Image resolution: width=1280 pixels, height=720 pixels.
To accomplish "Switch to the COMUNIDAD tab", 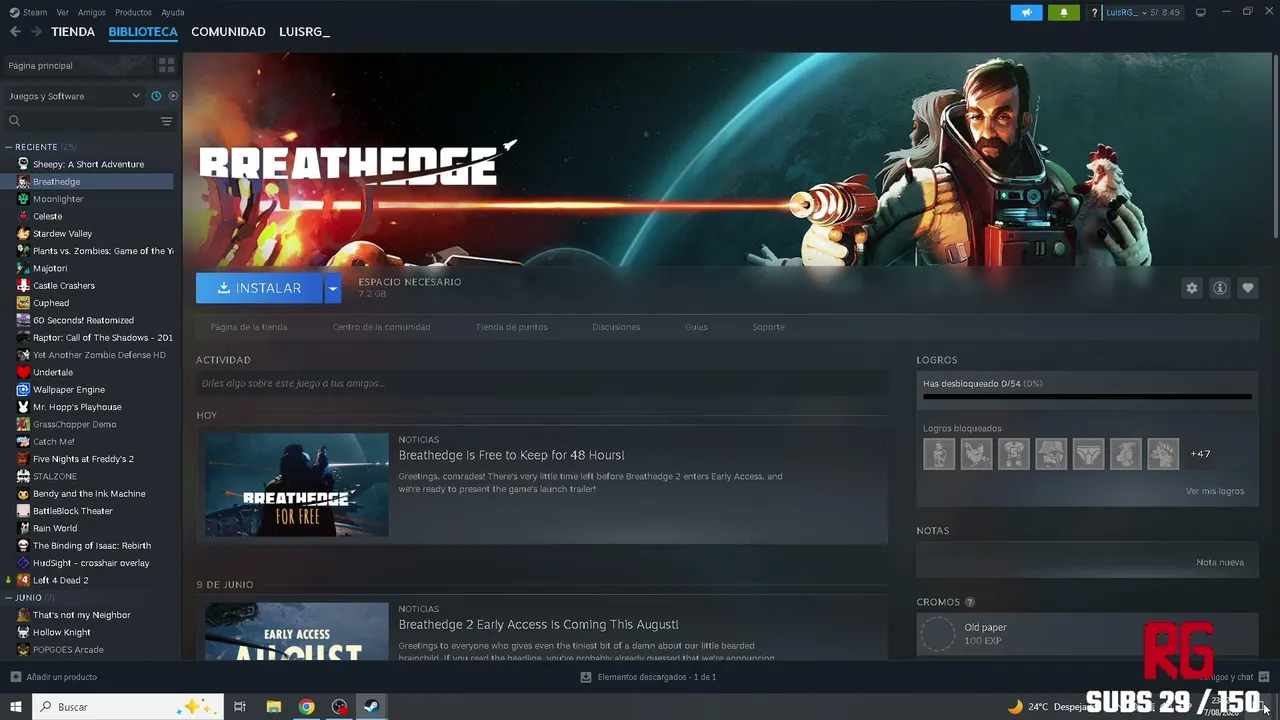I will pos(228,32).
